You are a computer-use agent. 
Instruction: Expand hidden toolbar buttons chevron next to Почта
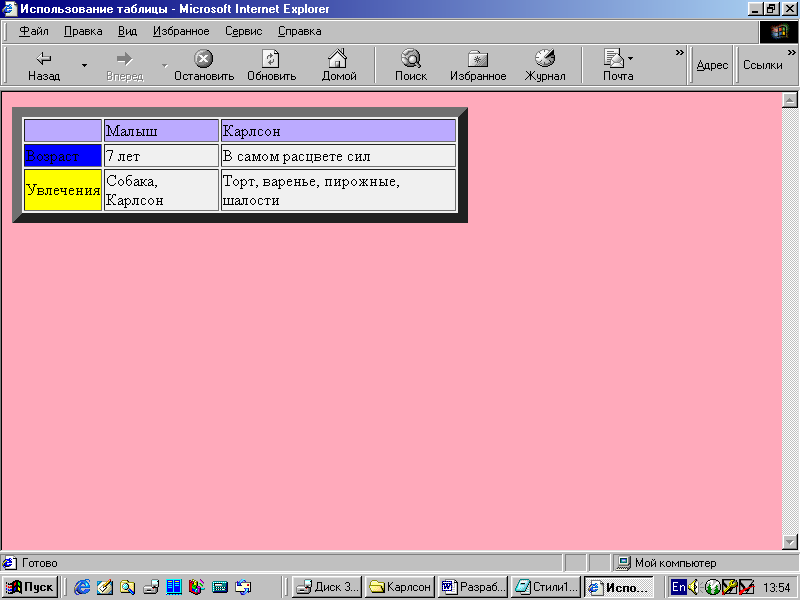pyautogui.click(x=679, y=53)
